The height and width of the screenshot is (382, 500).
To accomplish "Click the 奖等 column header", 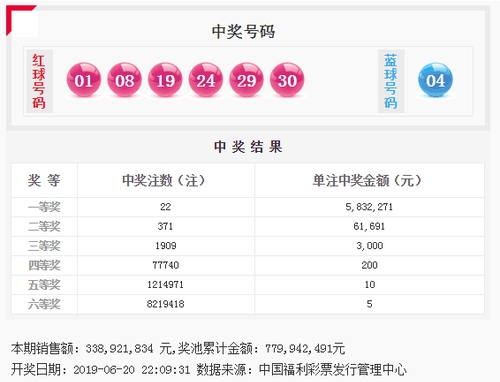I will (x=44, y=180).
